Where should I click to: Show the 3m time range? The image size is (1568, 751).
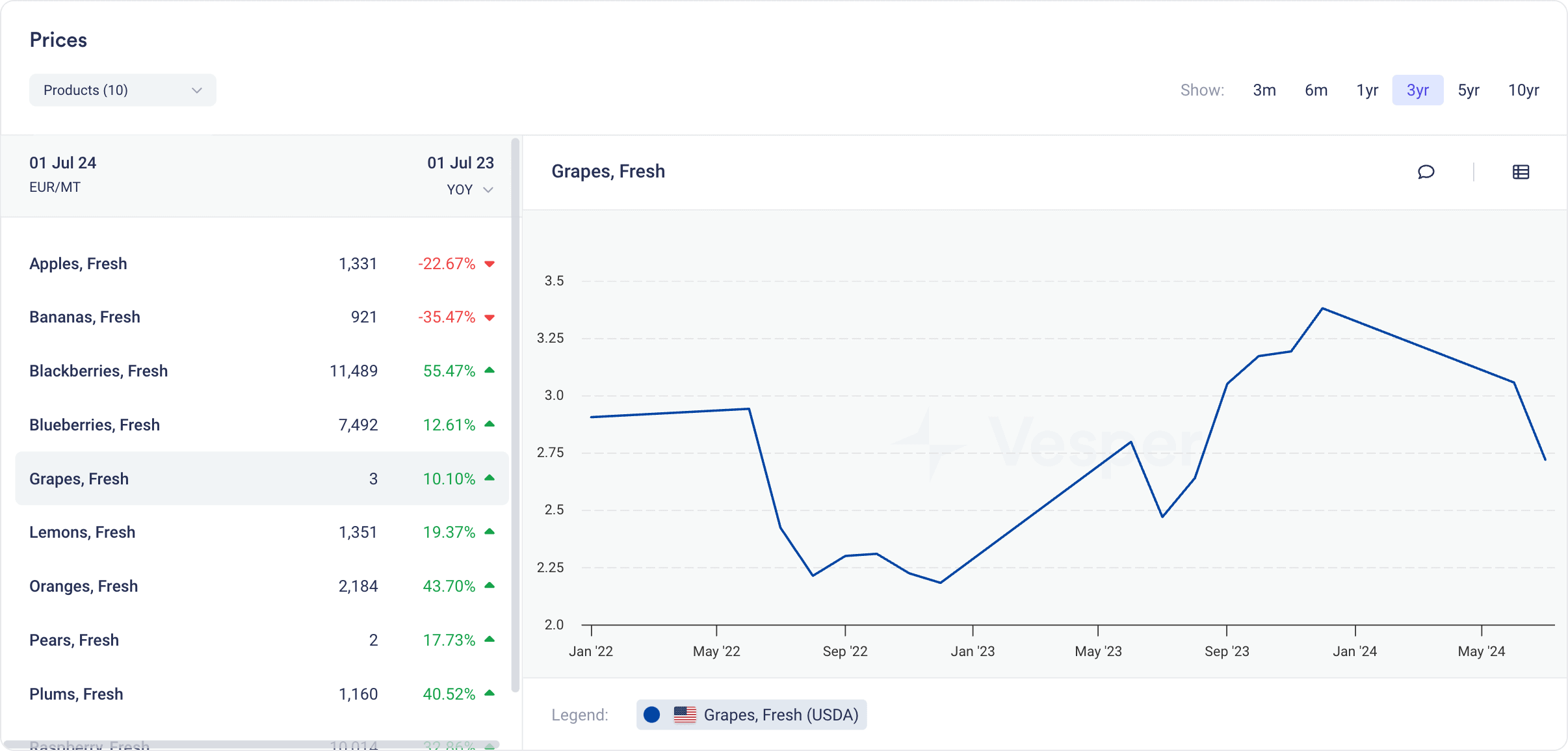1264,90
